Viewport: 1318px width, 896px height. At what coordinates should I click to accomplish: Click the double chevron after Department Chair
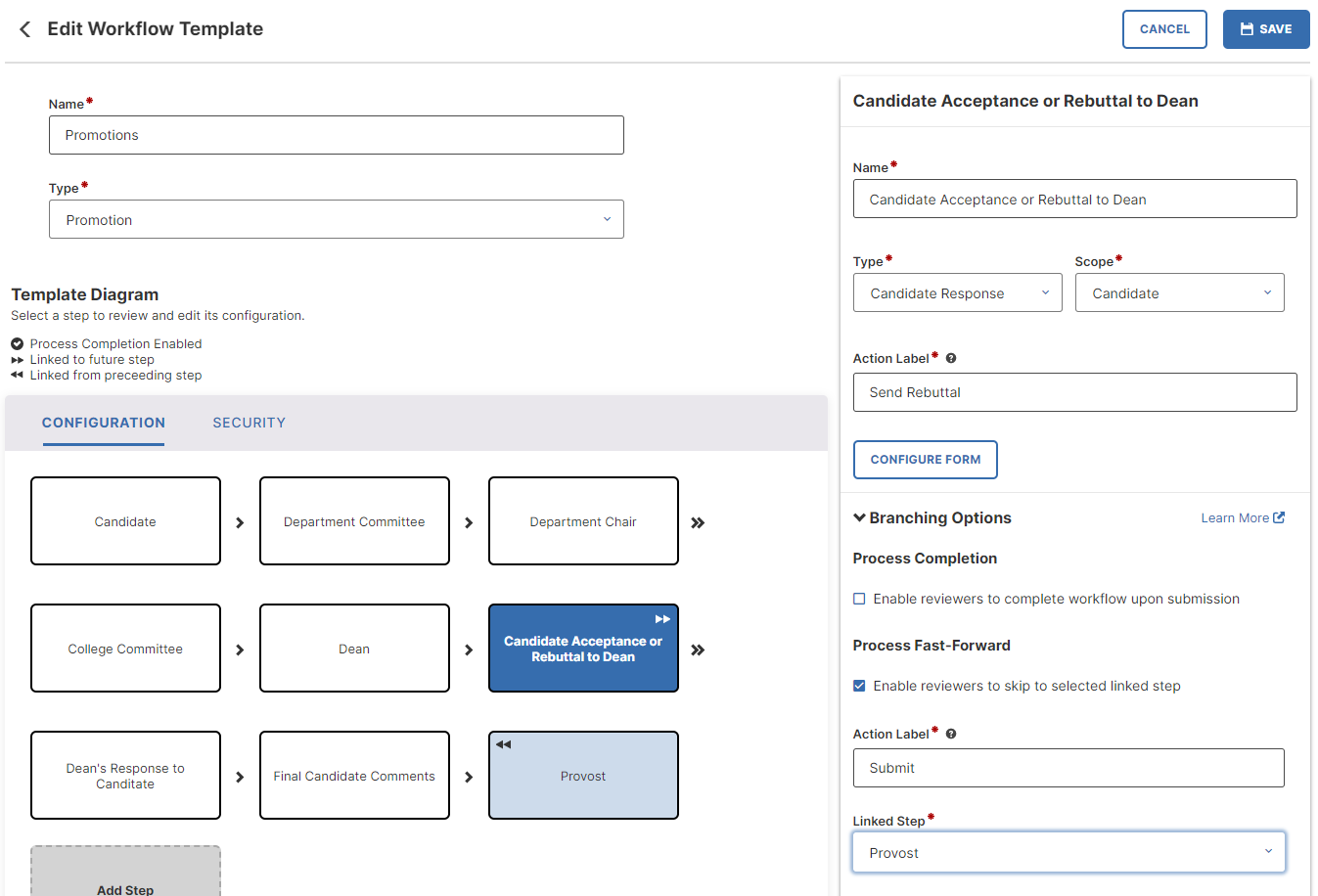click(698, 523)
